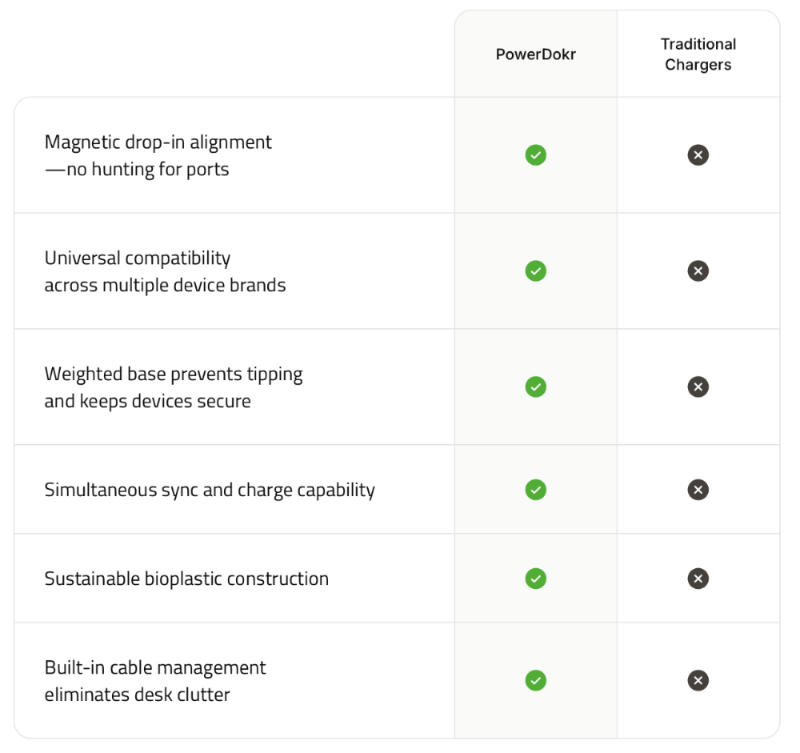
Task: Click 'Sustainable bioplastic construction' row text
Action: tap(186, 579)
